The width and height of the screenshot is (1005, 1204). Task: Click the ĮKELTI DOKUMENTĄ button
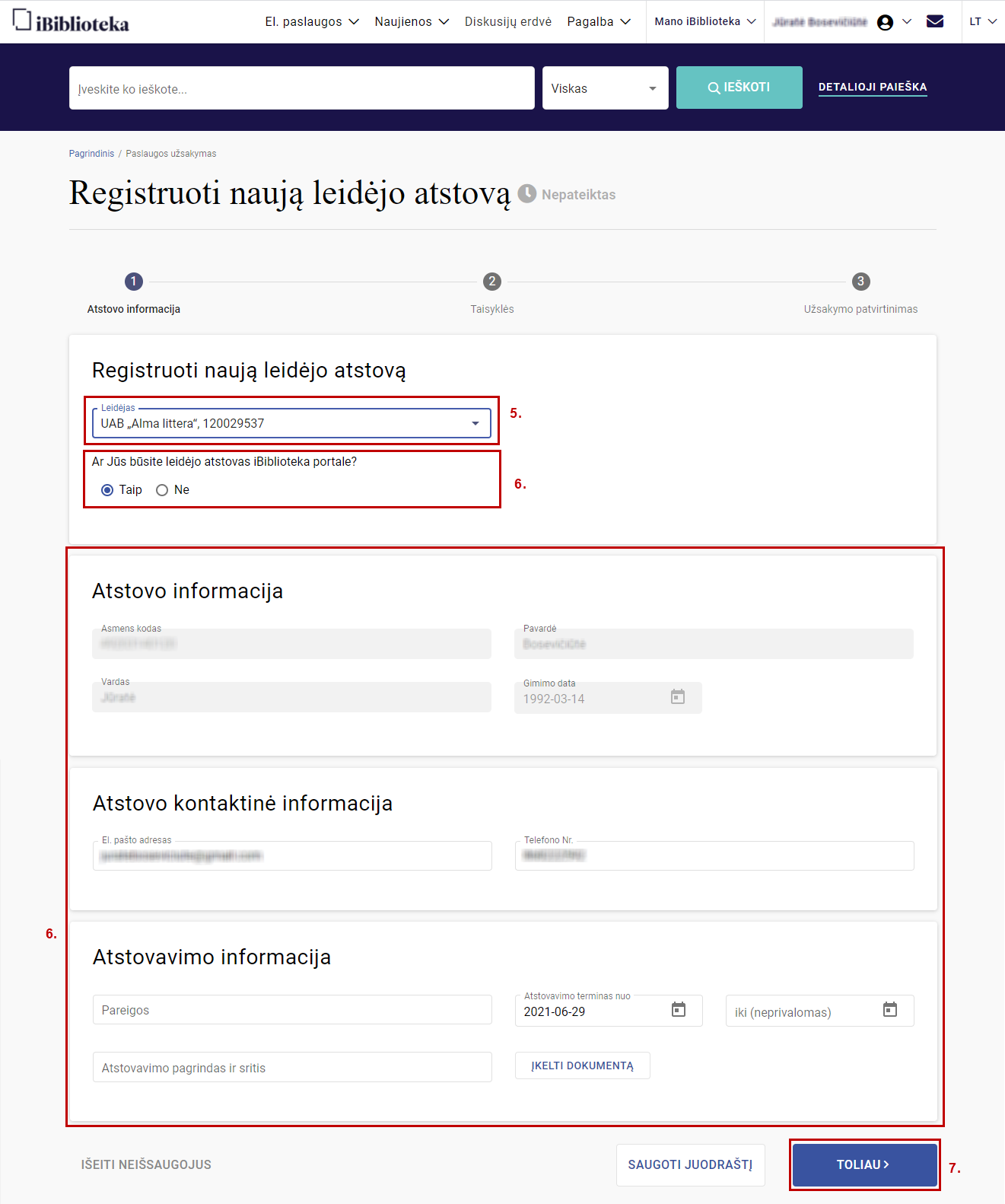point(583,1065)
